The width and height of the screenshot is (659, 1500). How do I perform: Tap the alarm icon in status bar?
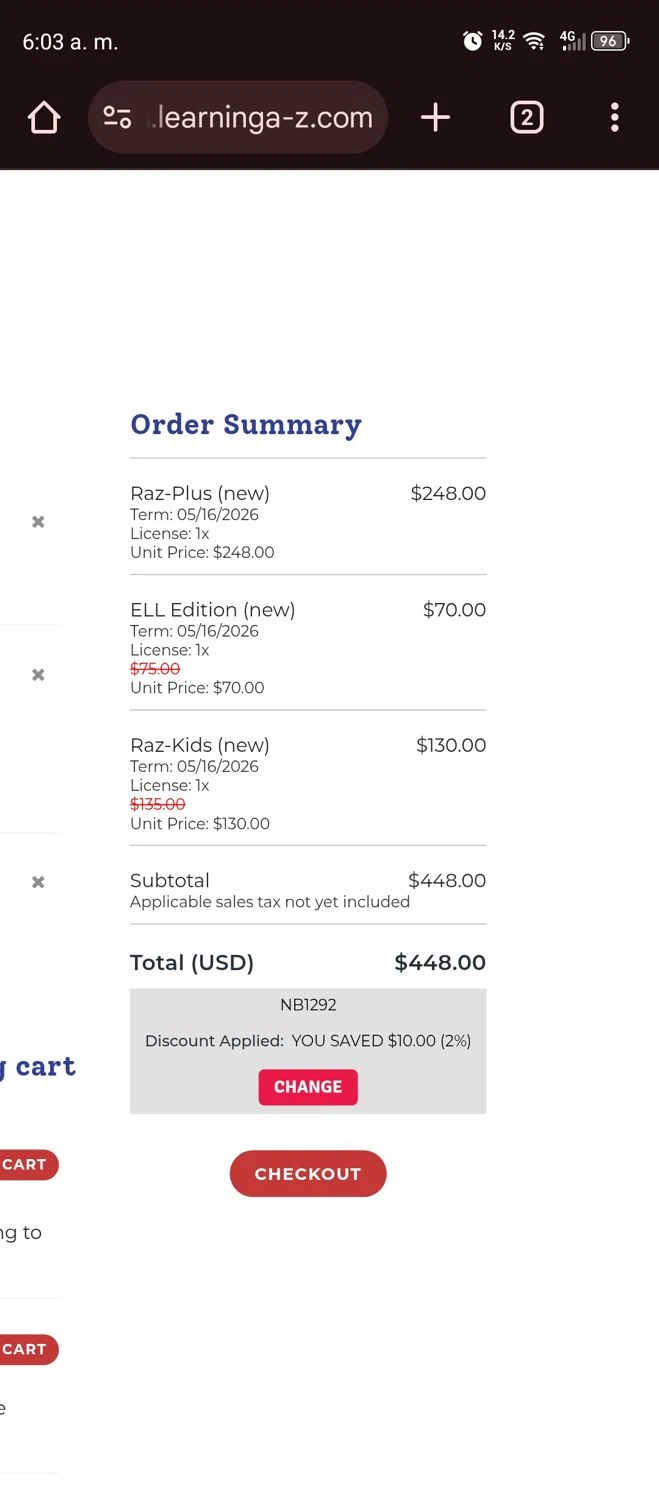click(x=472, y=41)
